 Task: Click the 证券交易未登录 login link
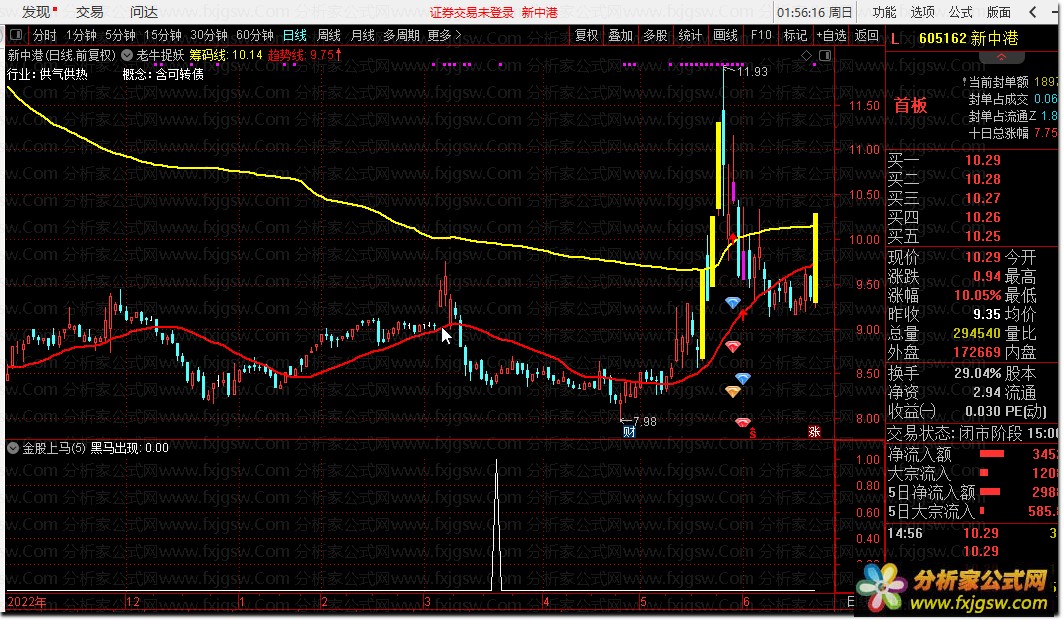[472, 13]
